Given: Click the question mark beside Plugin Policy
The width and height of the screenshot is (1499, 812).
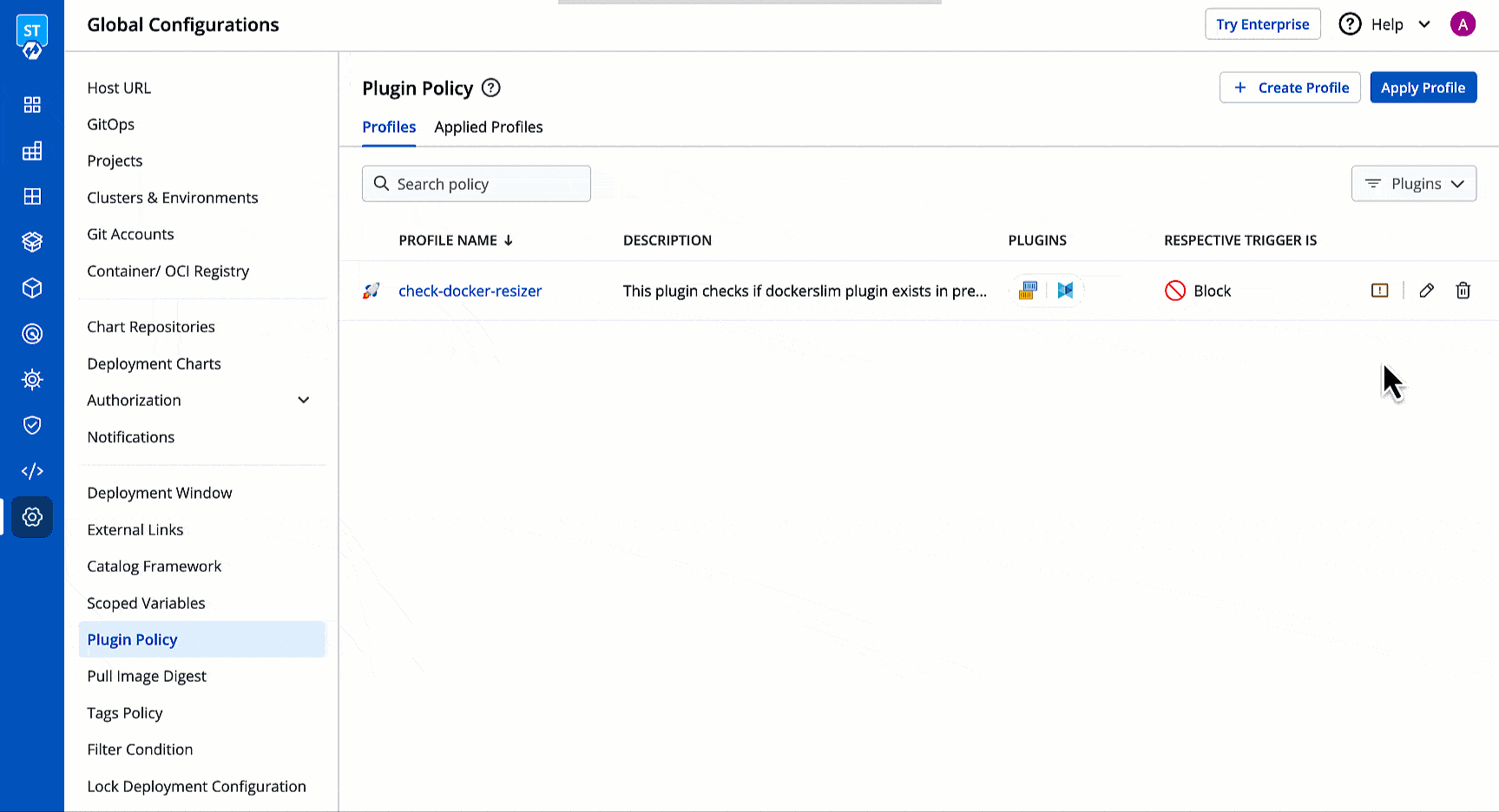Looking at the screenshot, I should tap(491, 88).
